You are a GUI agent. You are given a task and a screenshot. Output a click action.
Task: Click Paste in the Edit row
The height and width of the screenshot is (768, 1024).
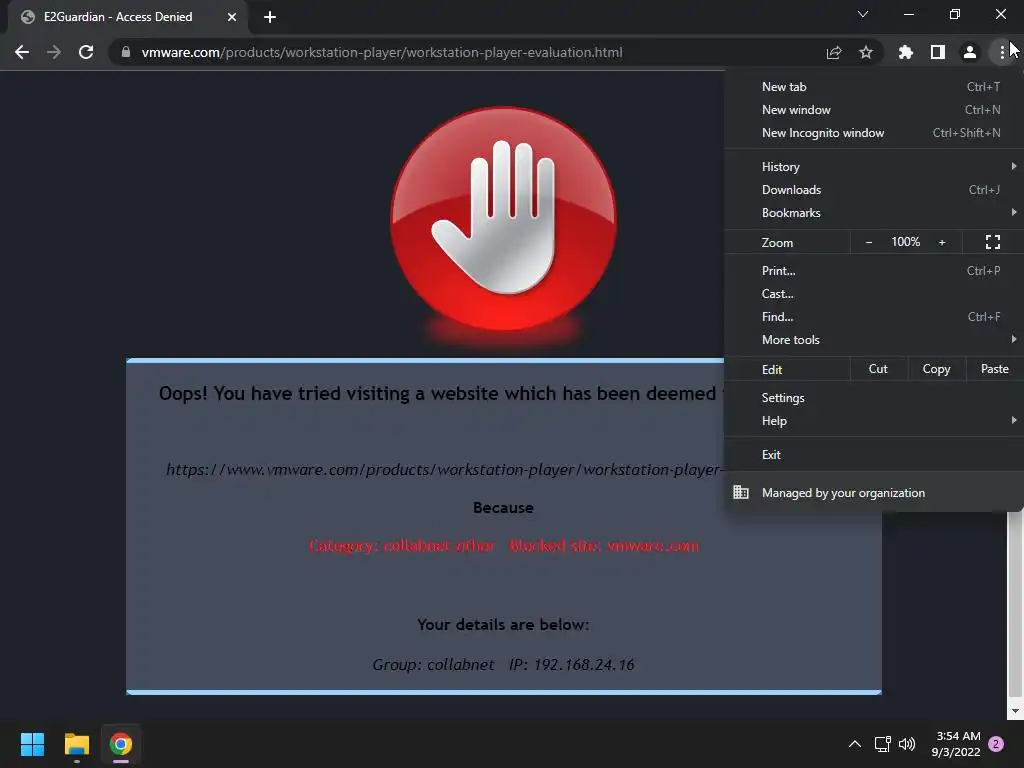coord(995,369)
